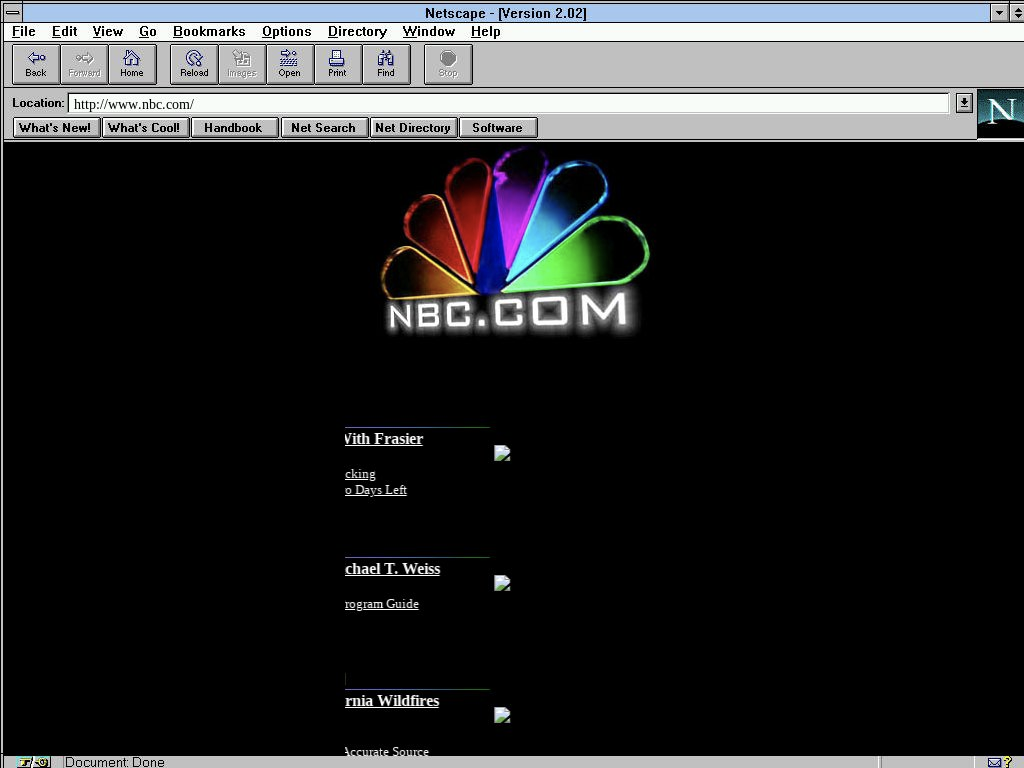Click the Find binoculars icon
1024x768 pixels.
click(385, 64)
